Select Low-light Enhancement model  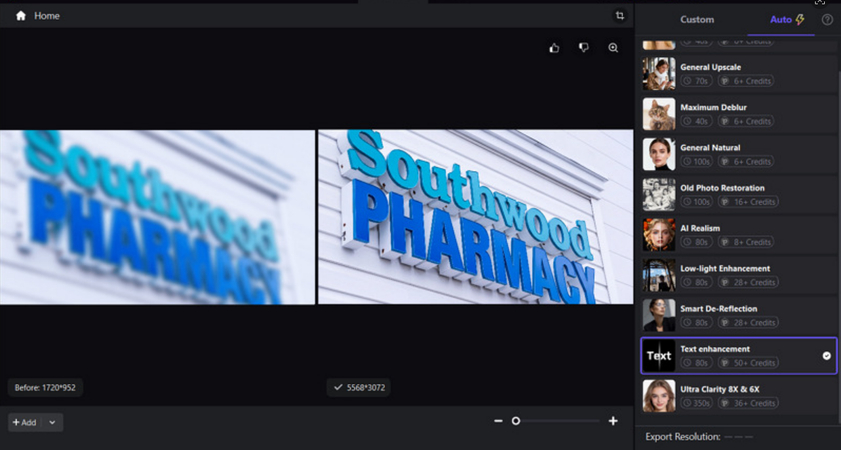tap(739, 275)
